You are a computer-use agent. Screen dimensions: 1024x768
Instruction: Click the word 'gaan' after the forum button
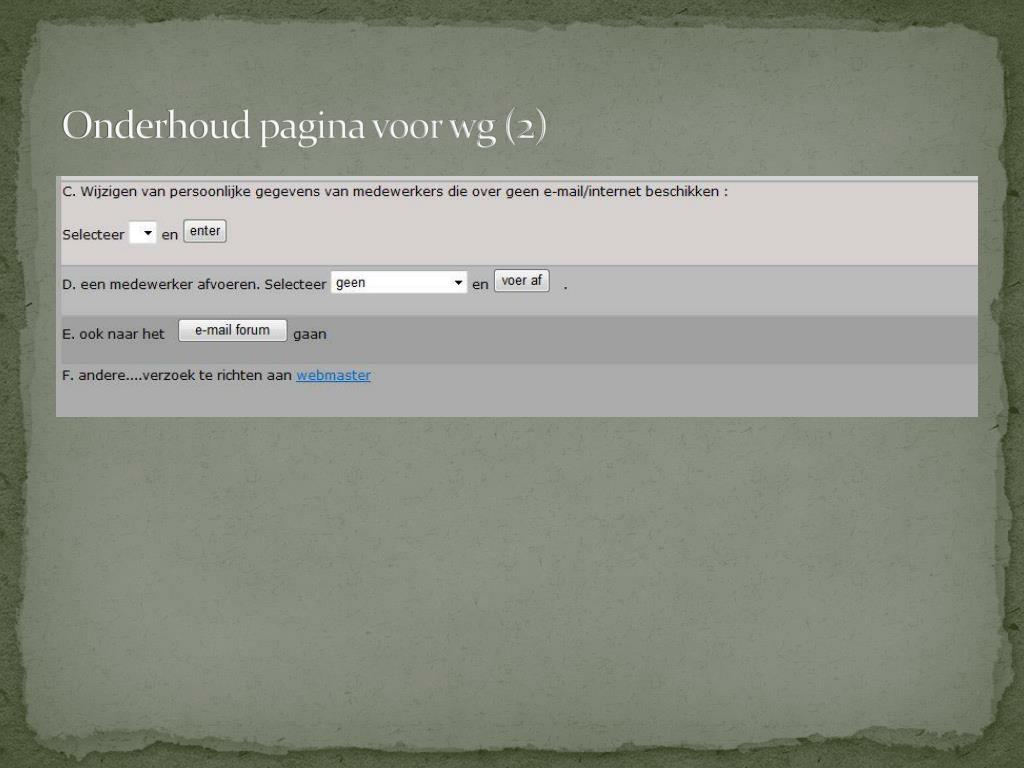(x=310, y=335)
